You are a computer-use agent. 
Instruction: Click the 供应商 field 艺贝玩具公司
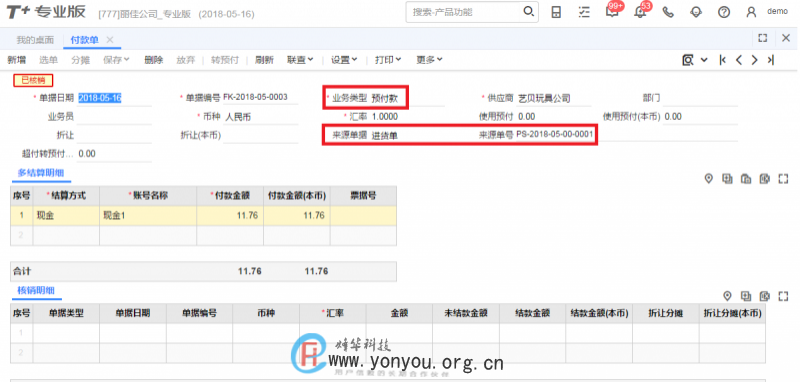(554, 98)
